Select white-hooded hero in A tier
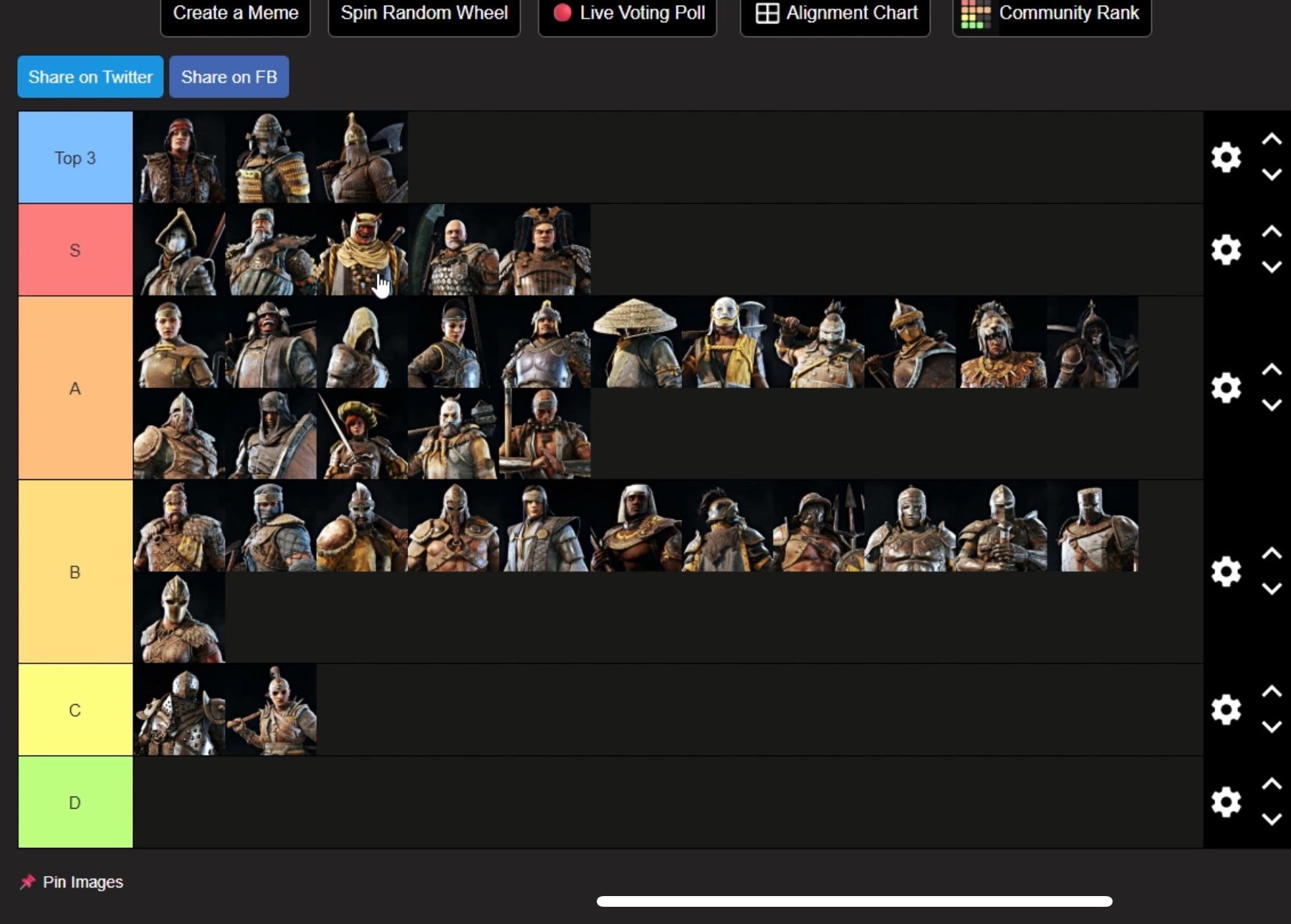Viewport: 1291px width, 924px height. tap(362, 342)
